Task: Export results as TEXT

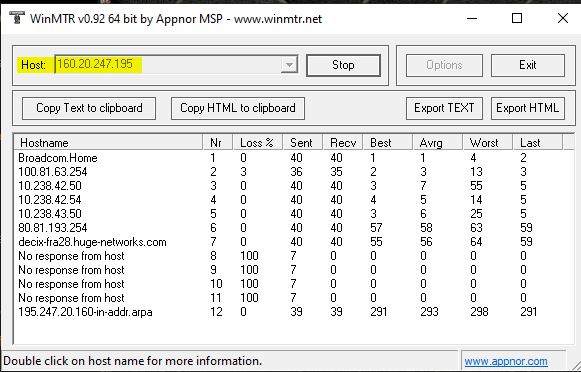Action: pos(444,108)
